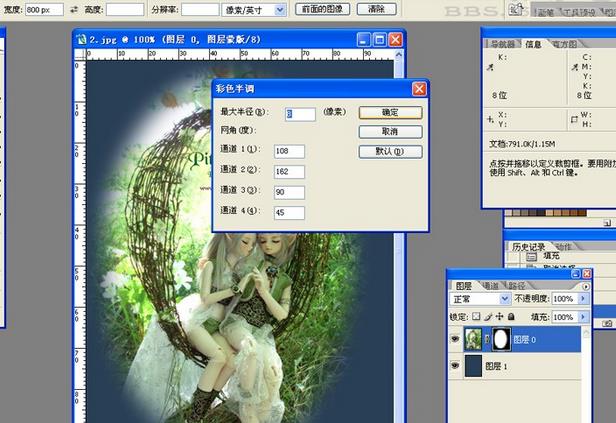Click the Channel 4 angle field
Viewport: 616px width, 423px height.
(x=289, y=212)
